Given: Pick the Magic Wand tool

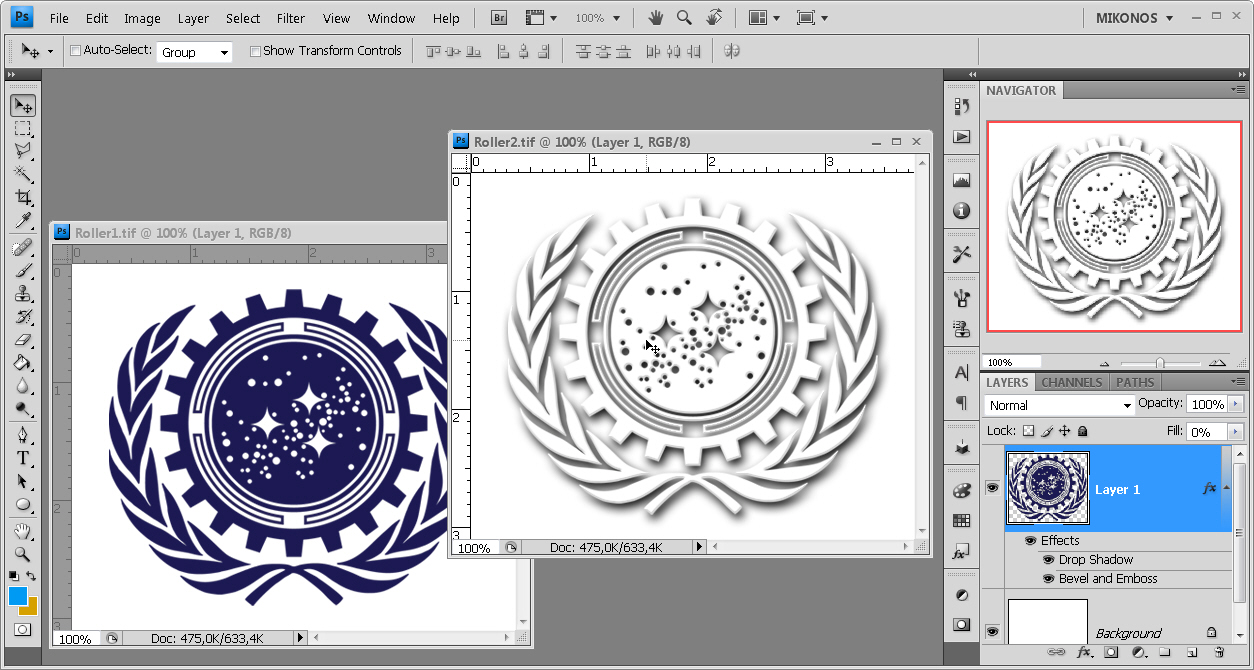Looking at the screenshot, I should coord(22,174).
